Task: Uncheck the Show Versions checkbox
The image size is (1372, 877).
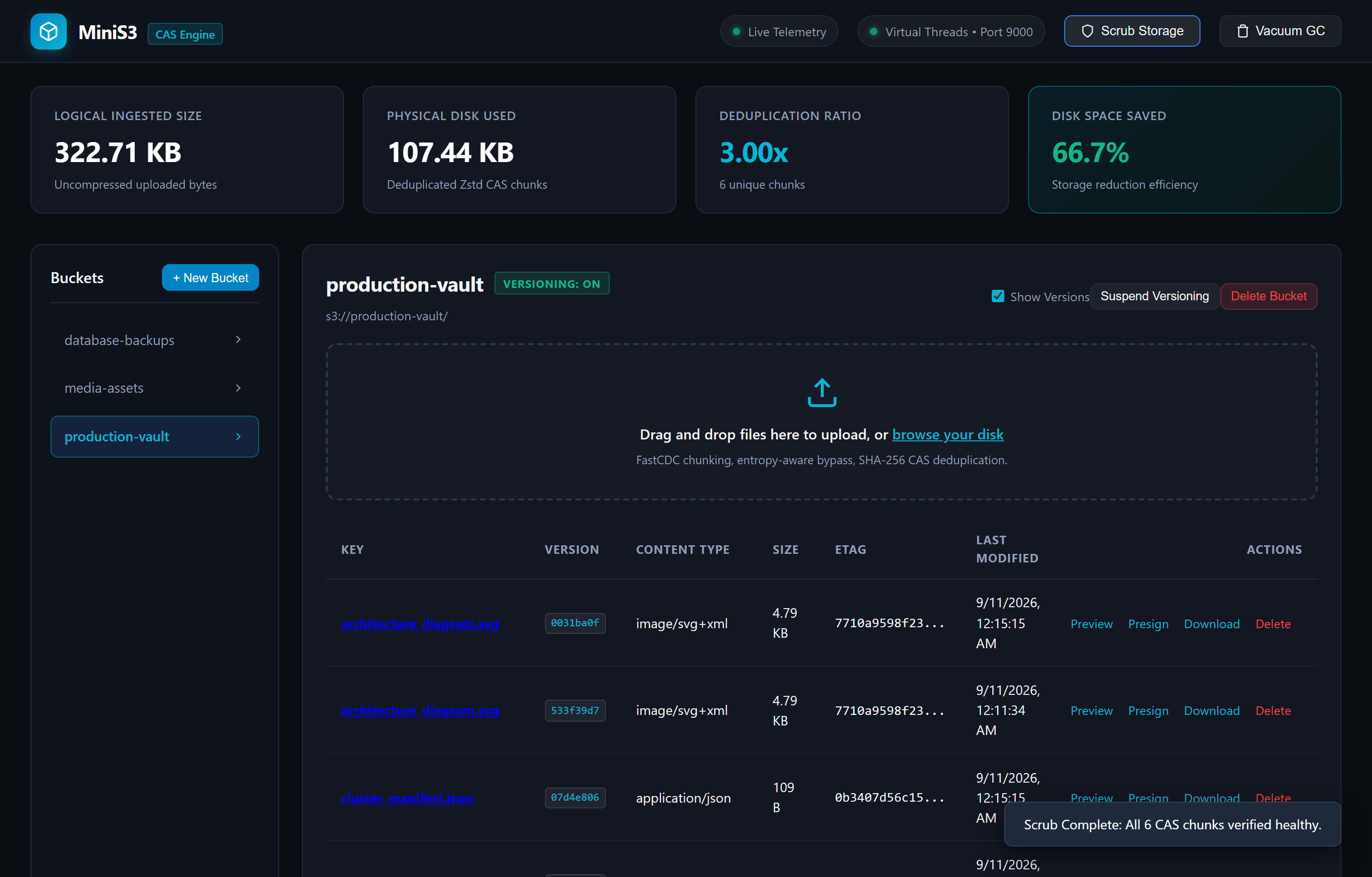Action: tap(998, 296)
